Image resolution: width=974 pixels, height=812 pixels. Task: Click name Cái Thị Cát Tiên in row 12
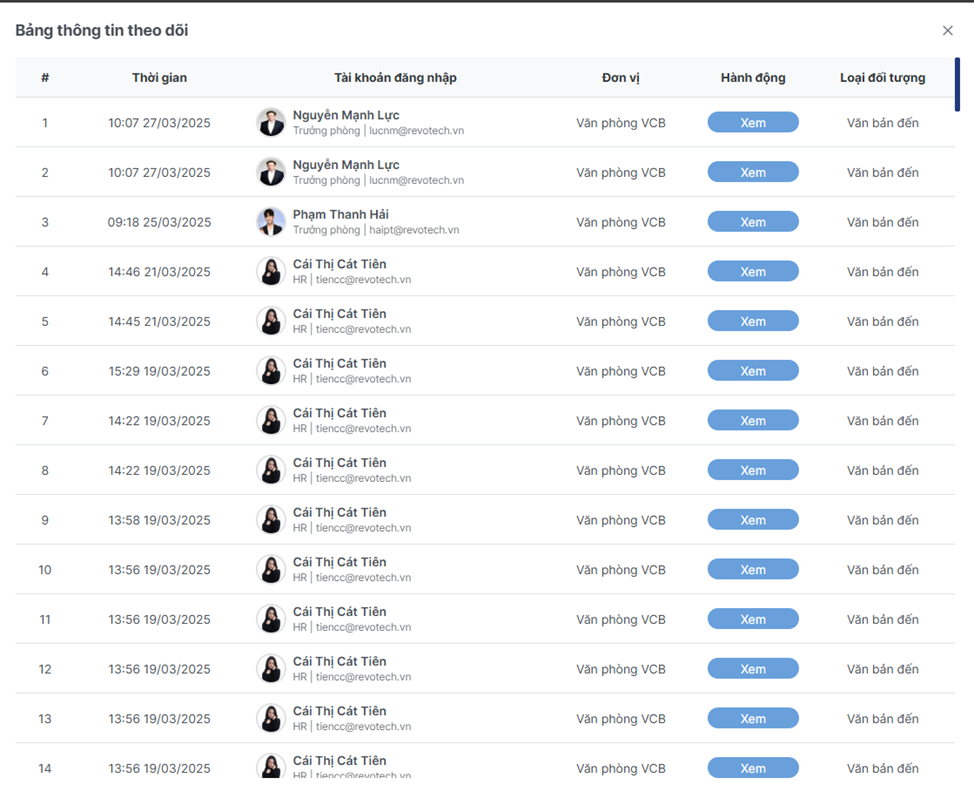(340, 662)
